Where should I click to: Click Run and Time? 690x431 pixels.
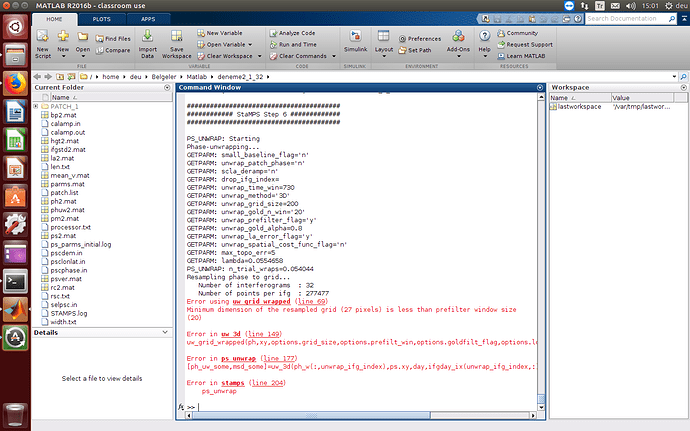[293, 44]
